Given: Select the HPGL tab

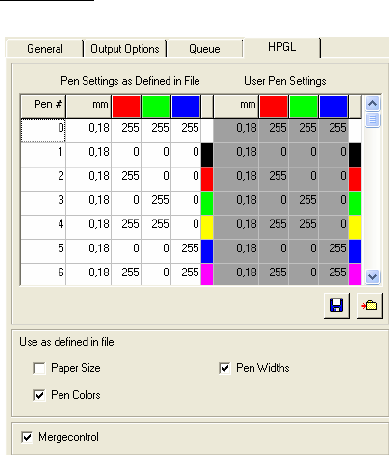Looking at the screenshot, I should tap(282, 47).
